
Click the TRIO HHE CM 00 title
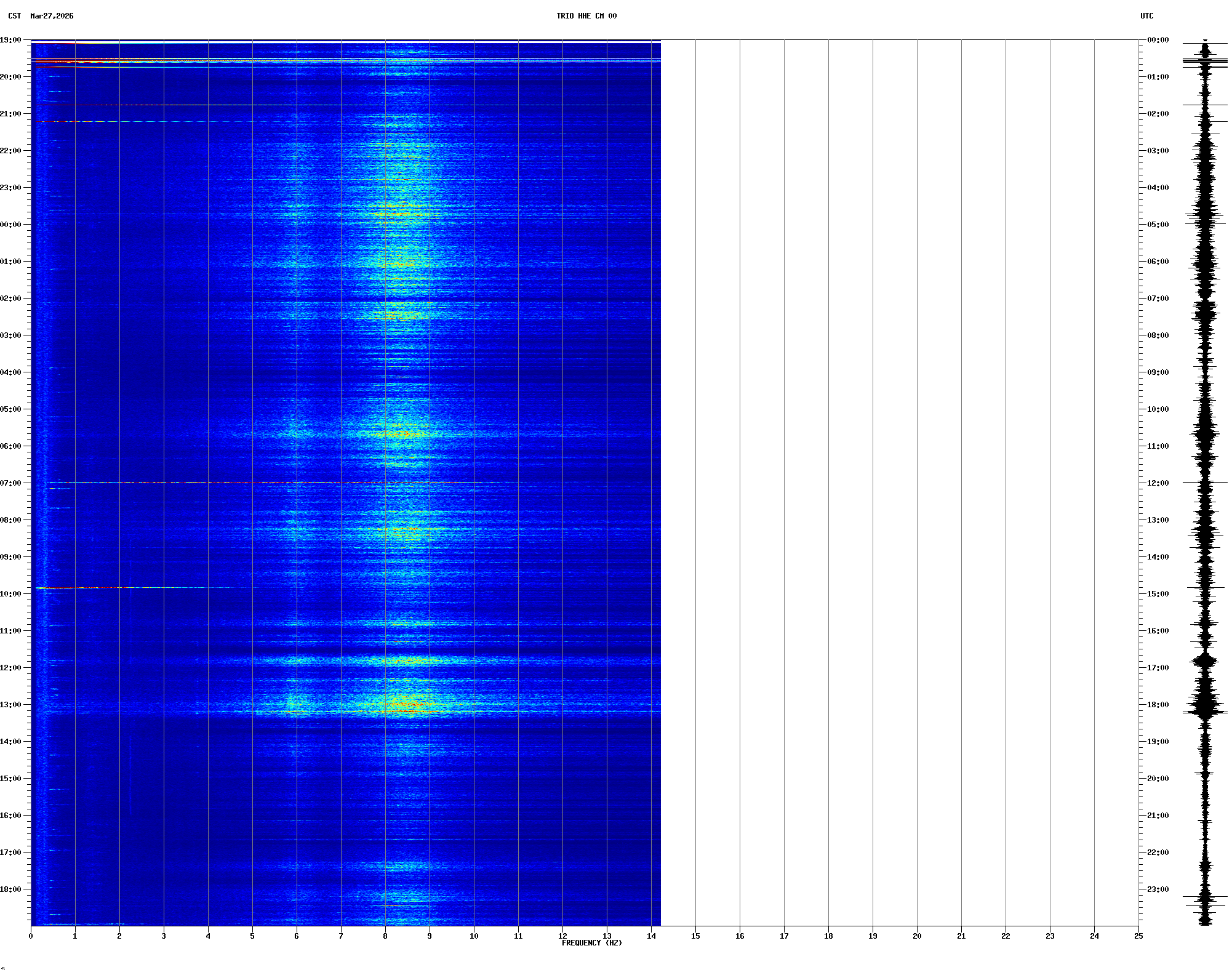586,16
